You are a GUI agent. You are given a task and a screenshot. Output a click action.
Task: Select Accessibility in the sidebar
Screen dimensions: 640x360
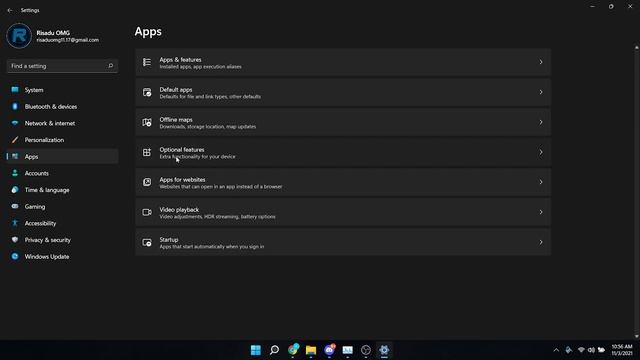(62, 223)
